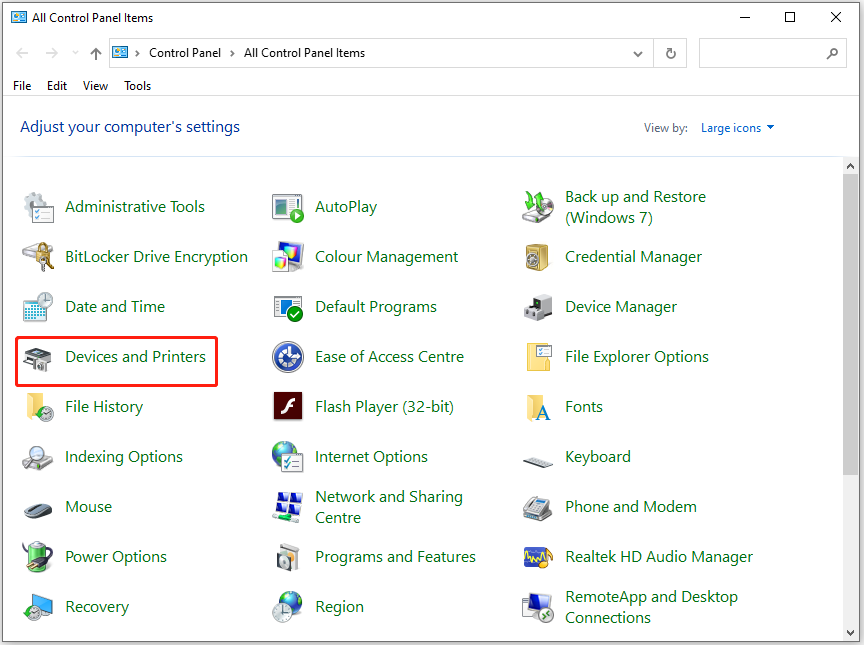Go up one folder level arrow
Image resolution: width=864 pixels, height=645 pixels.
[x=96, y=53]
